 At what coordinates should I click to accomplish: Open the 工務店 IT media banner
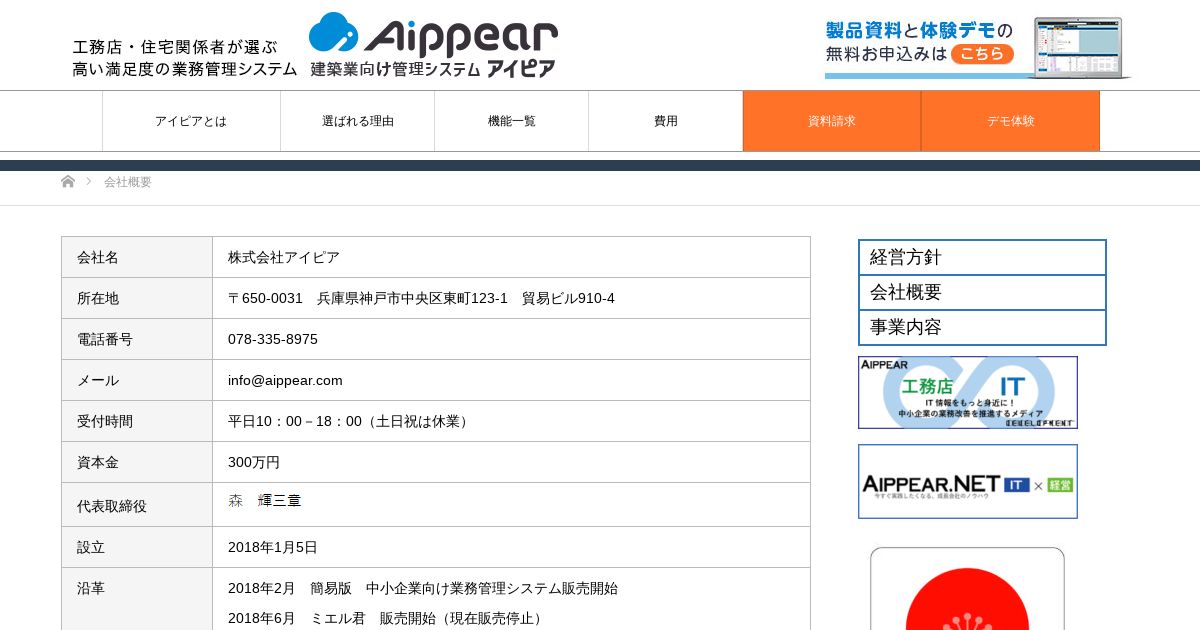pyautogui.click(x=968, y=392)
